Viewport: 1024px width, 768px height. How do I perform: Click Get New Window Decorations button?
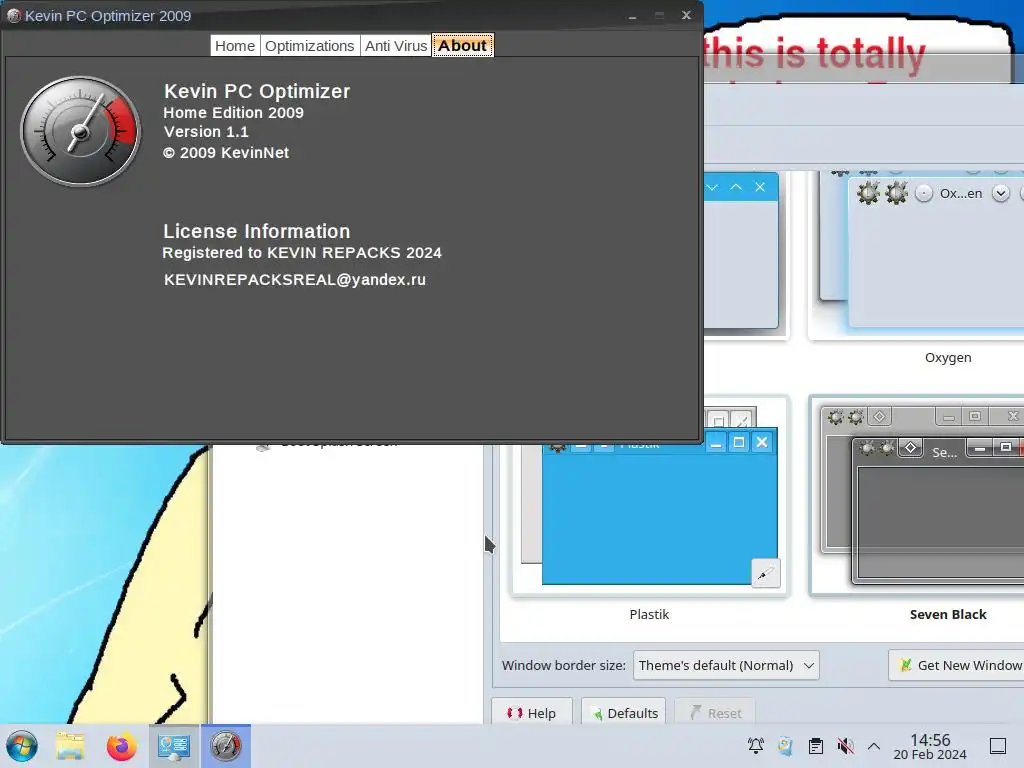point(957,665)
